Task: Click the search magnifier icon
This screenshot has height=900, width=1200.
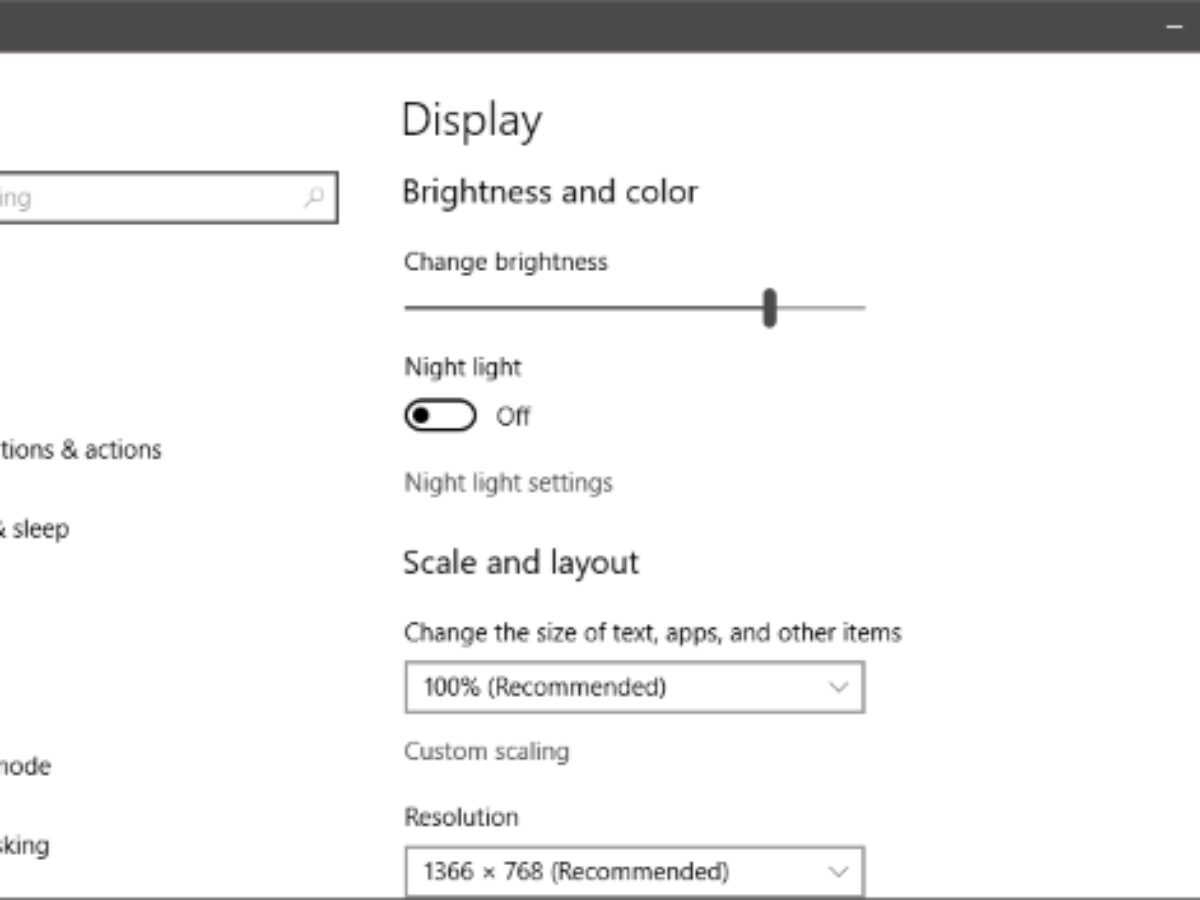Action: click(x=314, y=197)
